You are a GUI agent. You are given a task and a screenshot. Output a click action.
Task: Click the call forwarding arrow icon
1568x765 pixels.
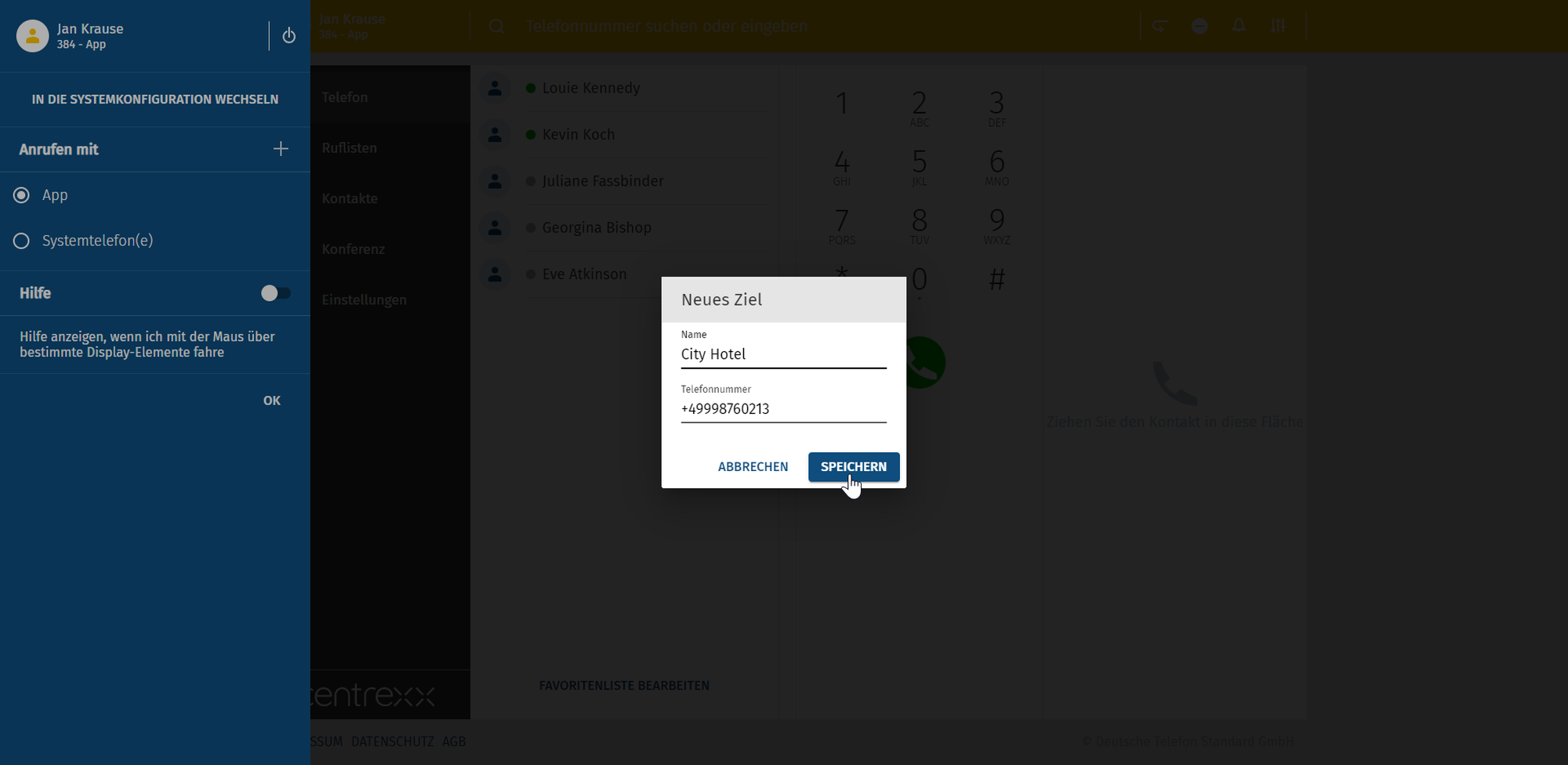pyautogui.click(x=1160, y=26)
